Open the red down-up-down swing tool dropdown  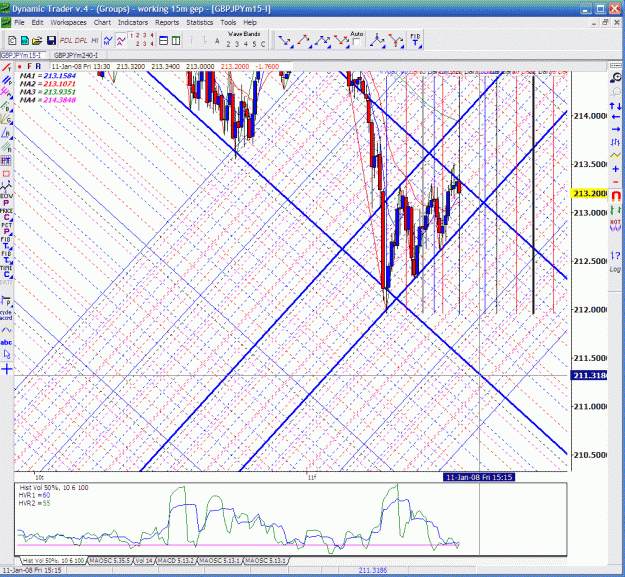pyautogui.click(x=342, y=41)
